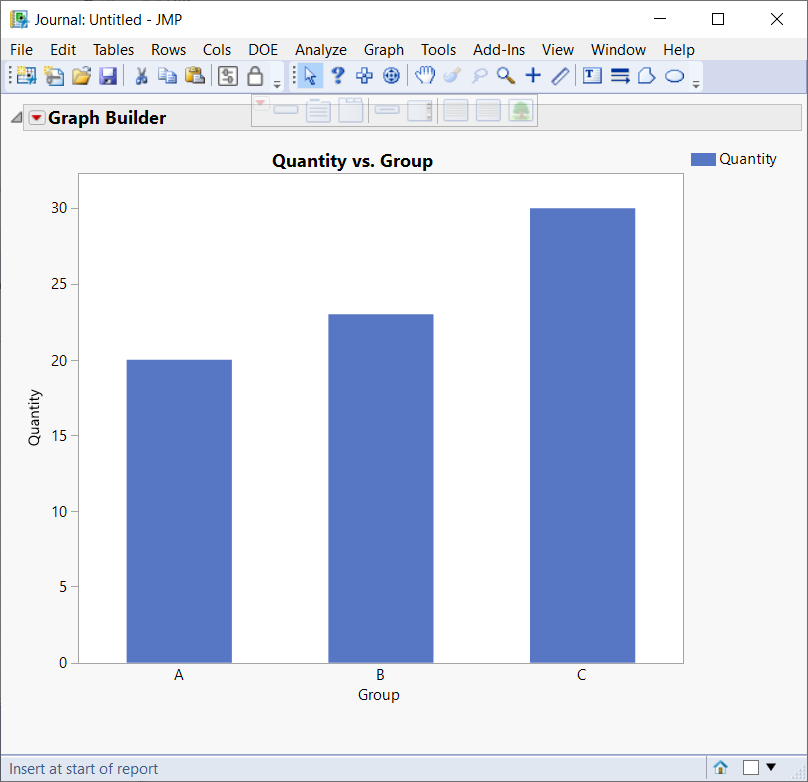Open the Graph menu
The height and width of the screenshot is (782, 808).
coord(383,49)
